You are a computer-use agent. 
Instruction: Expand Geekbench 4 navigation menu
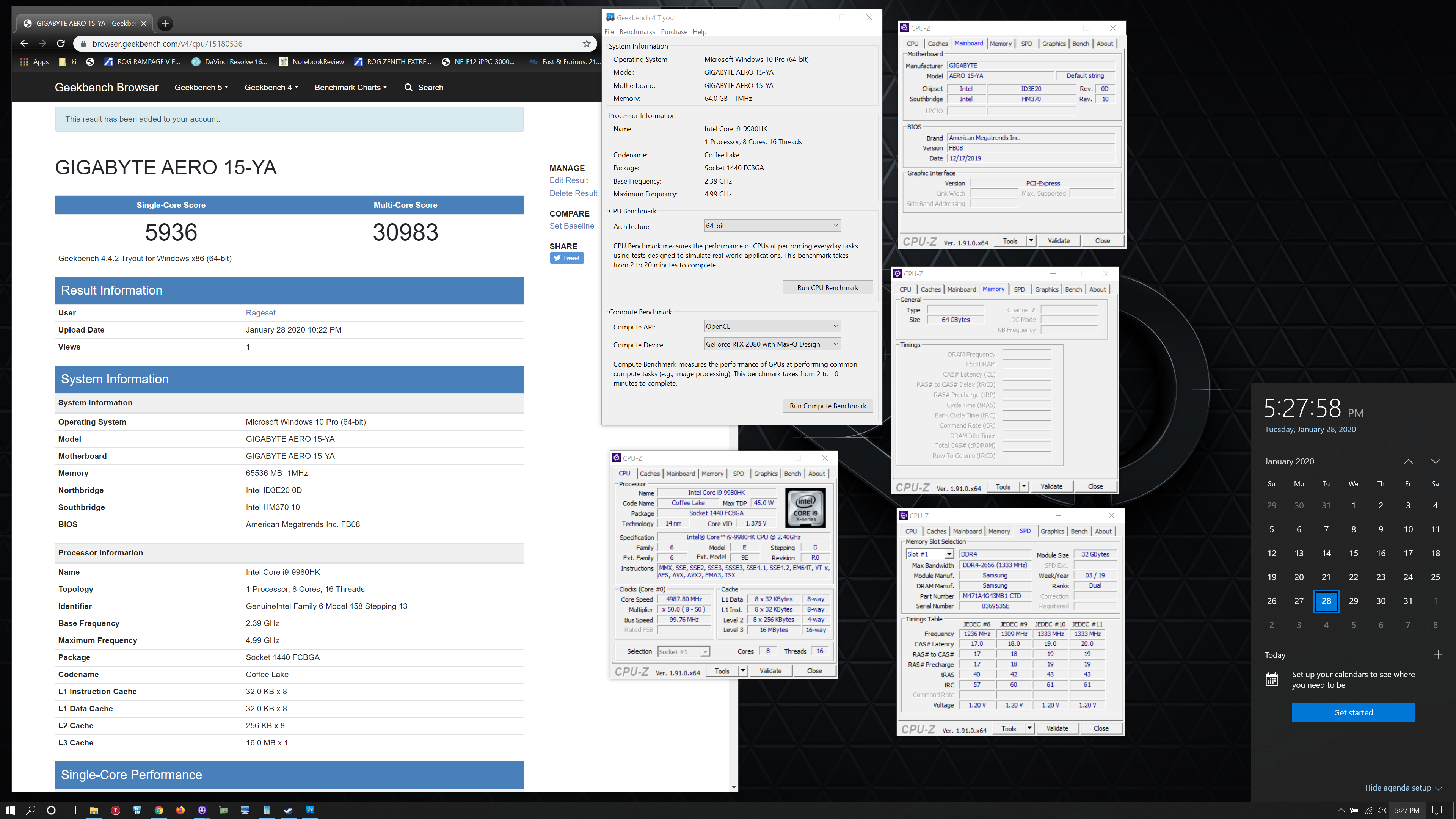(271, 88)
